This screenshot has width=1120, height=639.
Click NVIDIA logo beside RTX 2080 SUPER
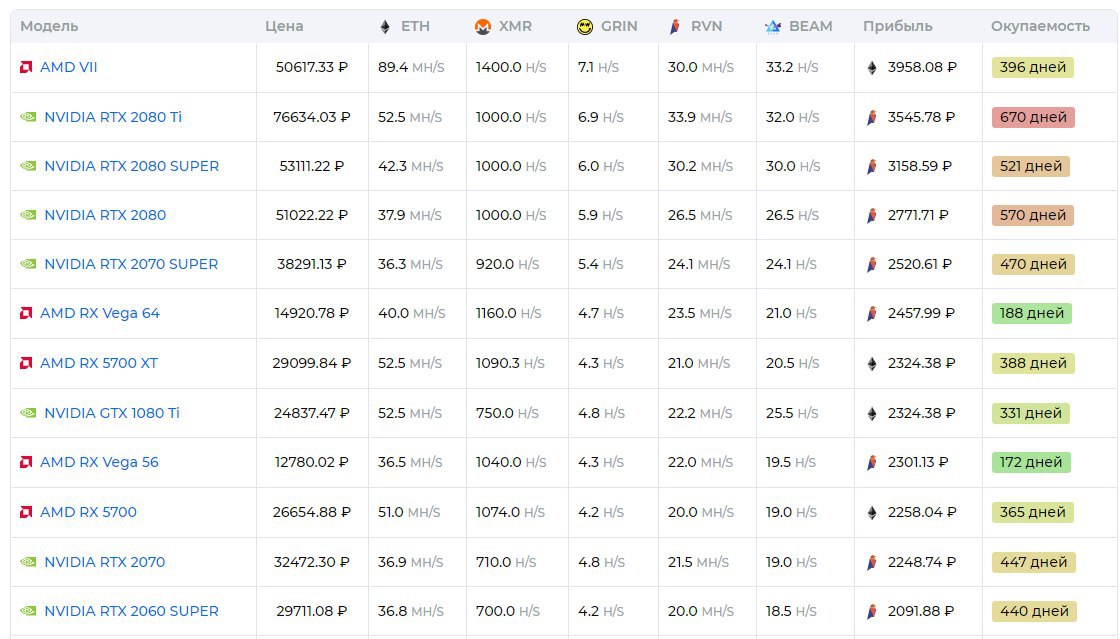[28, 166]
